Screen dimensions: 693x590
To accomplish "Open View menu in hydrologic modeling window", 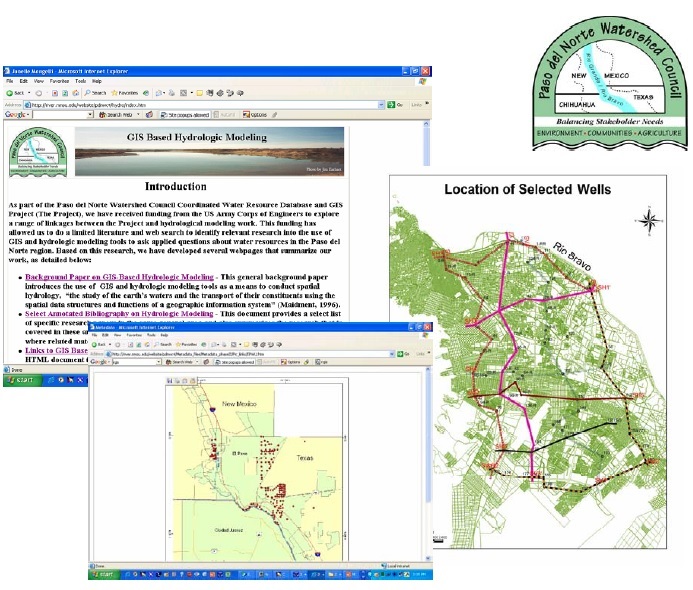I will (39, 81).
